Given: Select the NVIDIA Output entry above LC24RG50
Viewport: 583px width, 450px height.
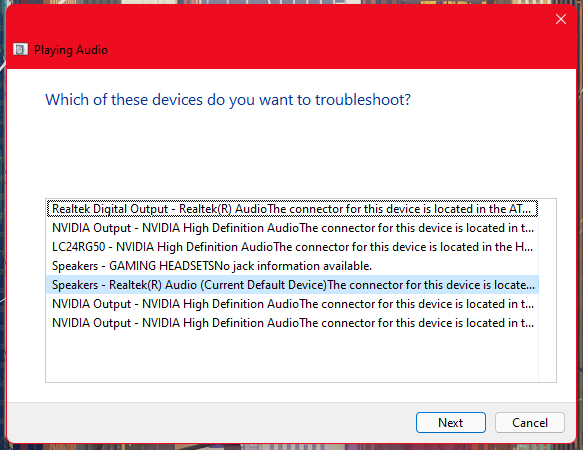Looking at the screenshot, I should (292, 228).
